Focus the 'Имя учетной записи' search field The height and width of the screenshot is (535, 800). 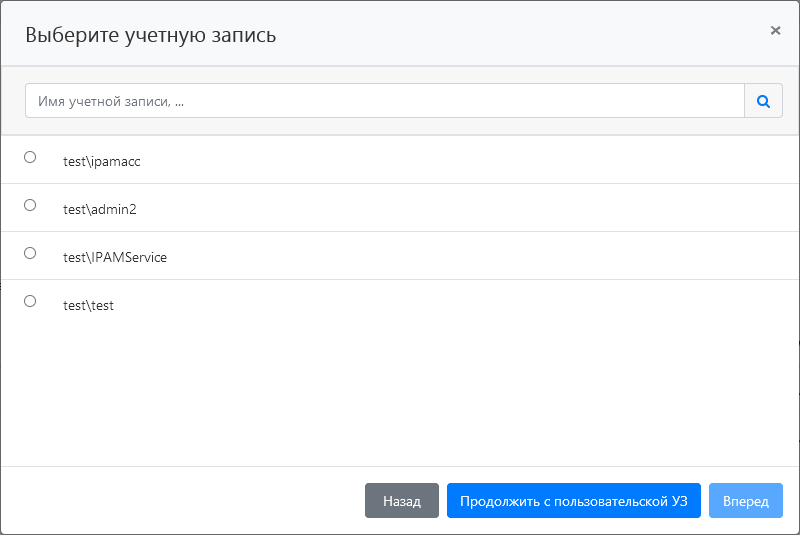coord(385,101)
